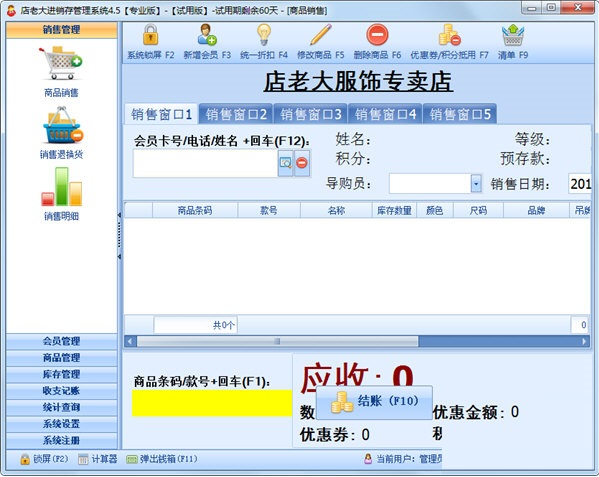Click the horizontal scrollbar right arrow

tap(584, 341)
